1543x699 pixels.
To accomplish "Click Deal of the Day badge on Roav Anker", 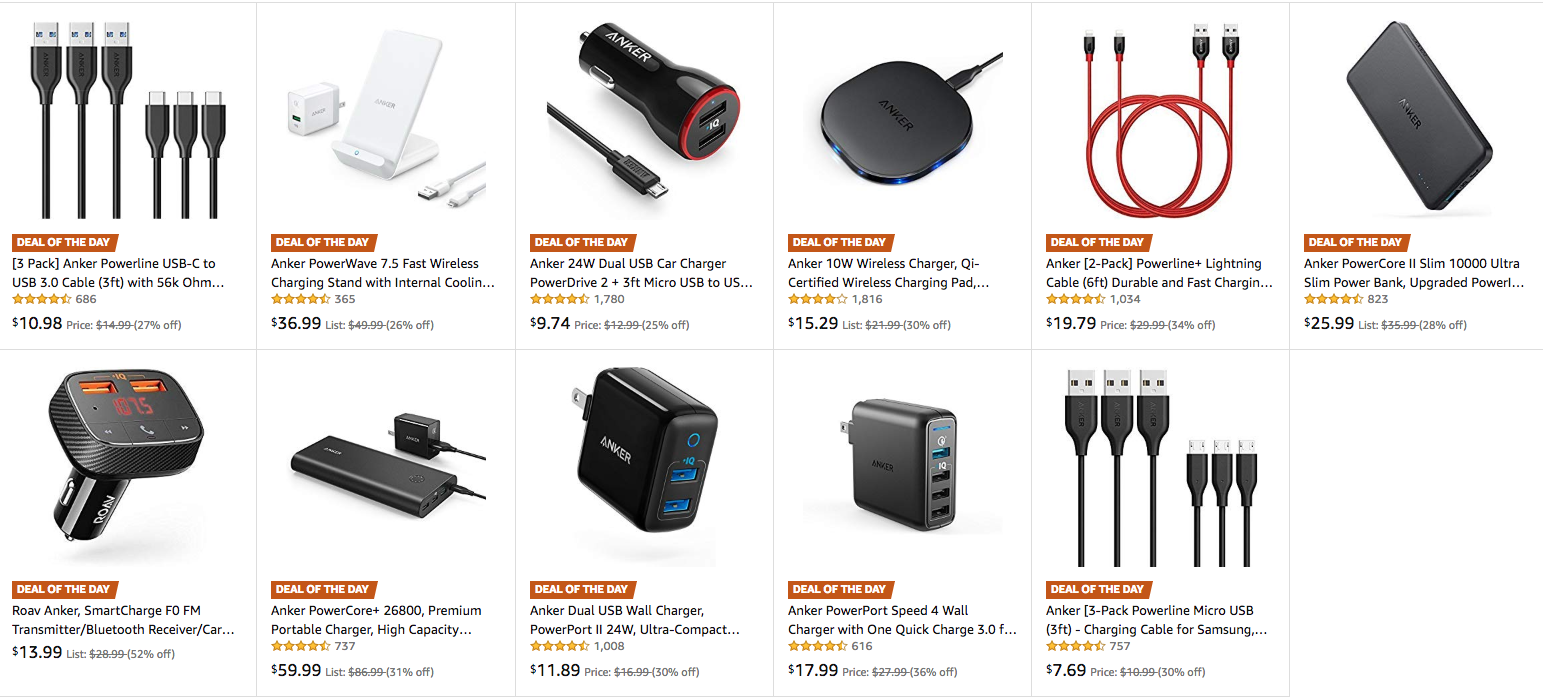I will click(x=65, y=589).
